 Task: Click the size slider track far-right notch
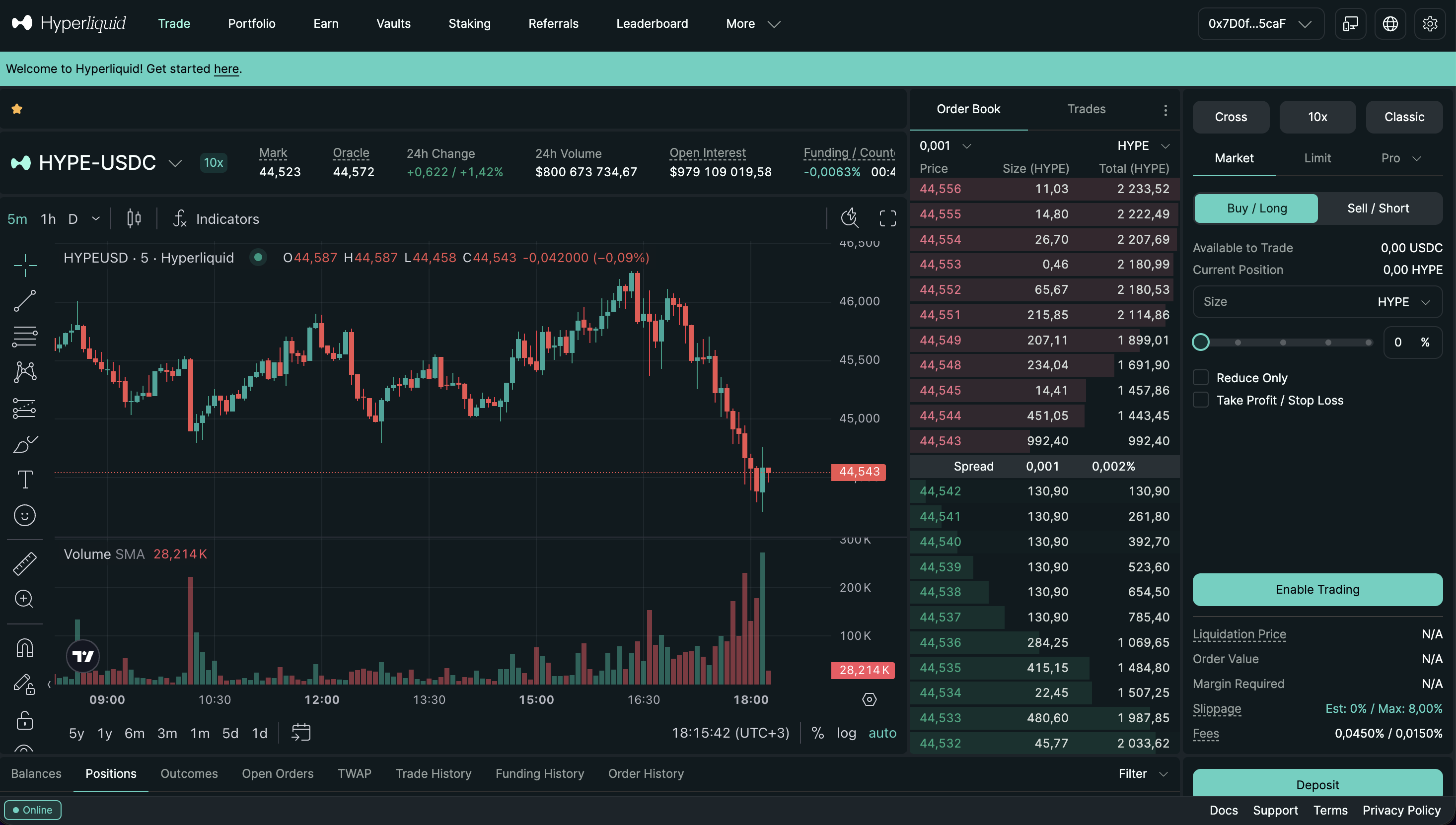1368,342
